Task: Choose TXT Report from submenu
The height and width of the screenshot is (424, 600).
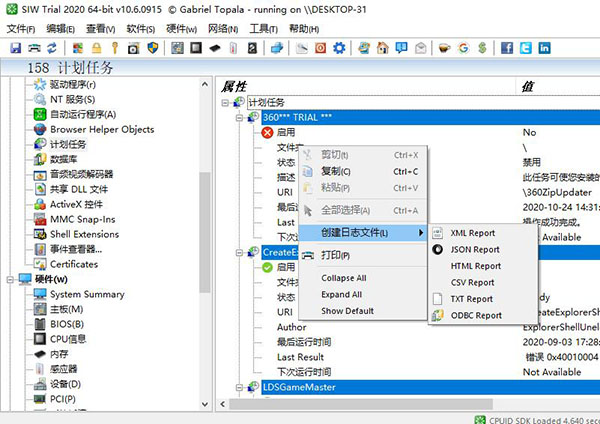Action: click(x=483, y=298)
